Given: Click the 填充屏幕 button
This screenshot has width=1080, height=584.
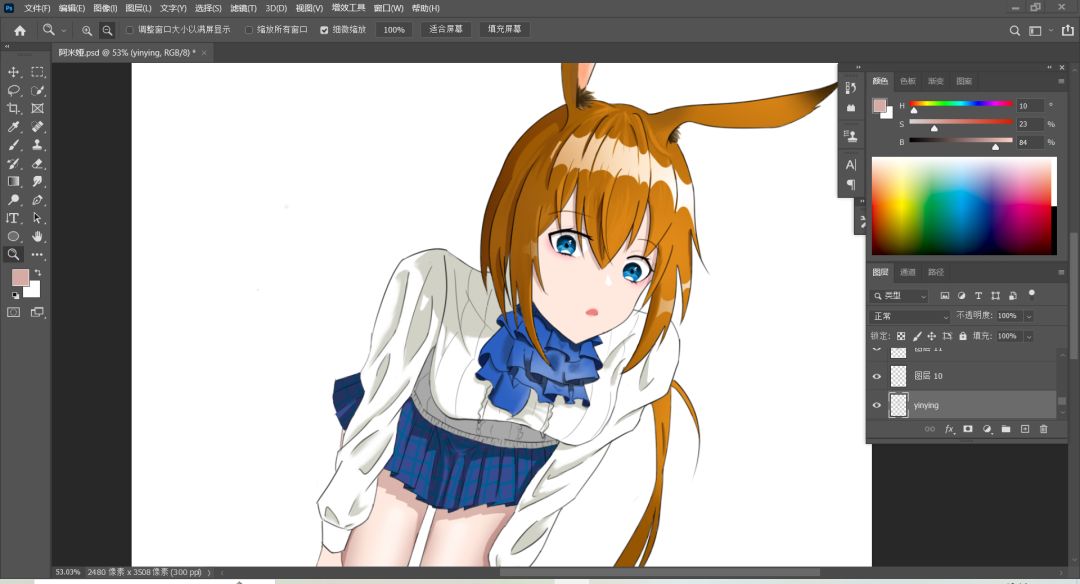Looking at the screenshot, I should click(x=504, y=30).
